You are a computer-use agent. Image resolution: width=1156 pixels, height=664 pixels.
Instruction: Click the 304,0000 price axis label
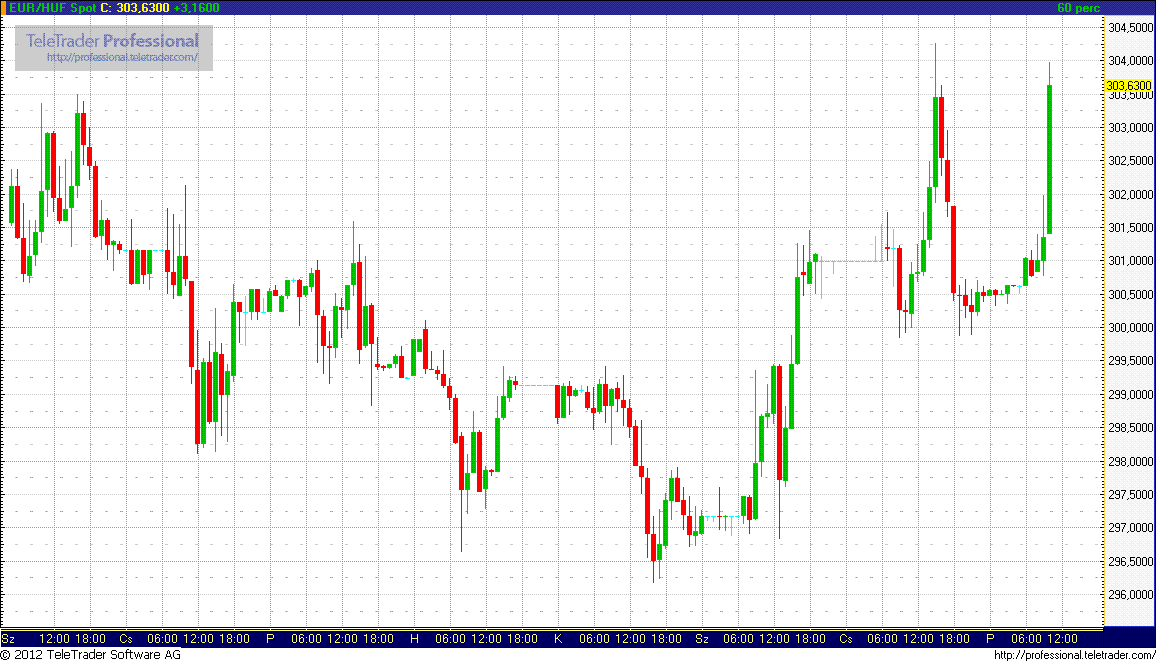(x=1130, y=60)
